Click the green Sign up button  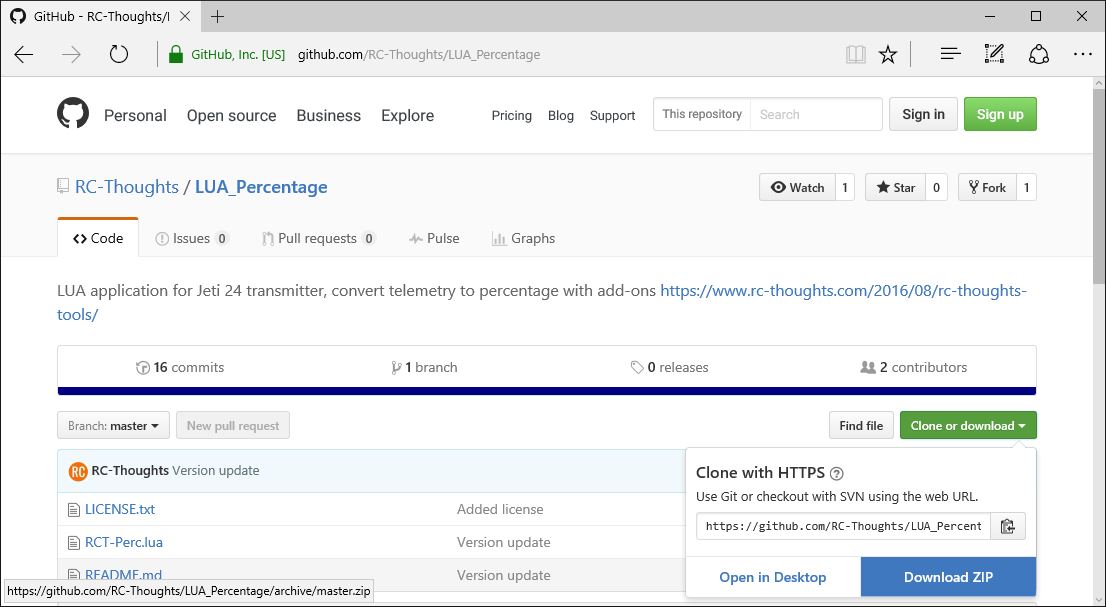(x=1000, y=114)
